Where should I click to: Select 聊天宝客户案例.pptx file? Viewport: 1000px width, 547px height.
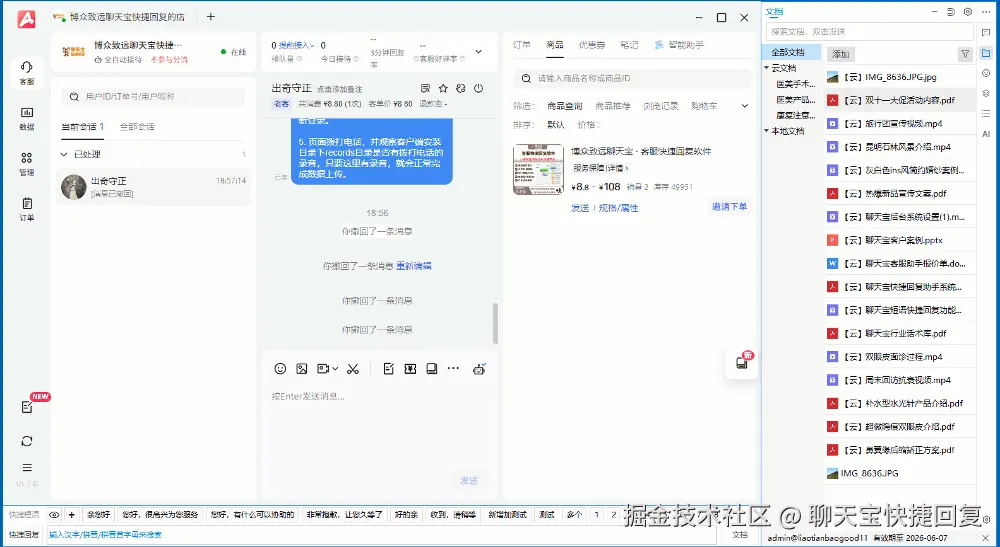coord(900,240)
